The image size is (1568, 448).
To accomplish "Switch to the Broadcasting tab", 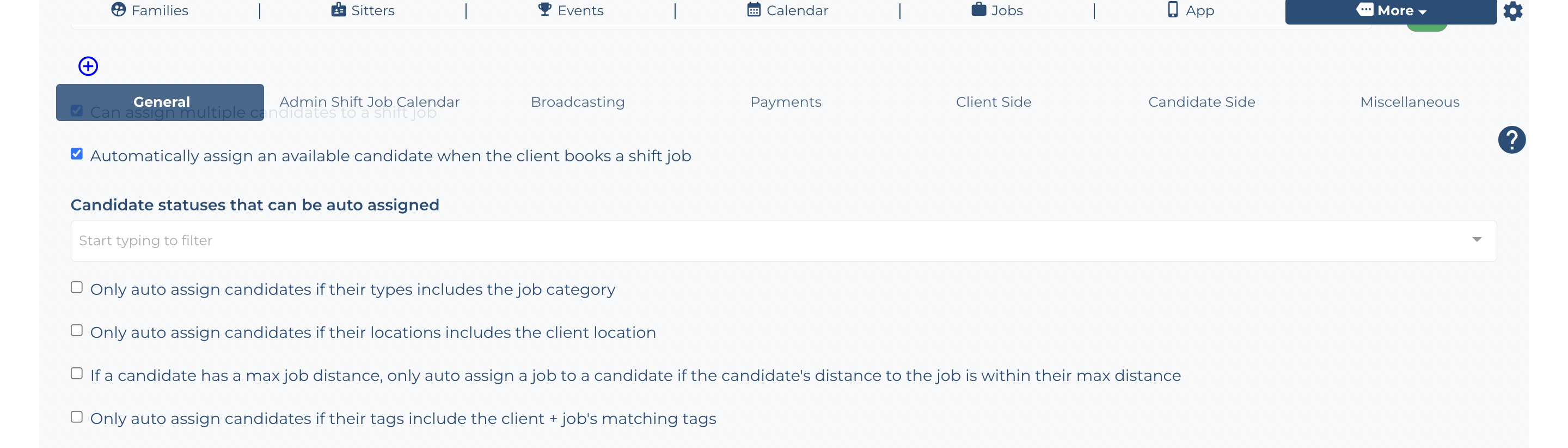I will click(578, 102).
